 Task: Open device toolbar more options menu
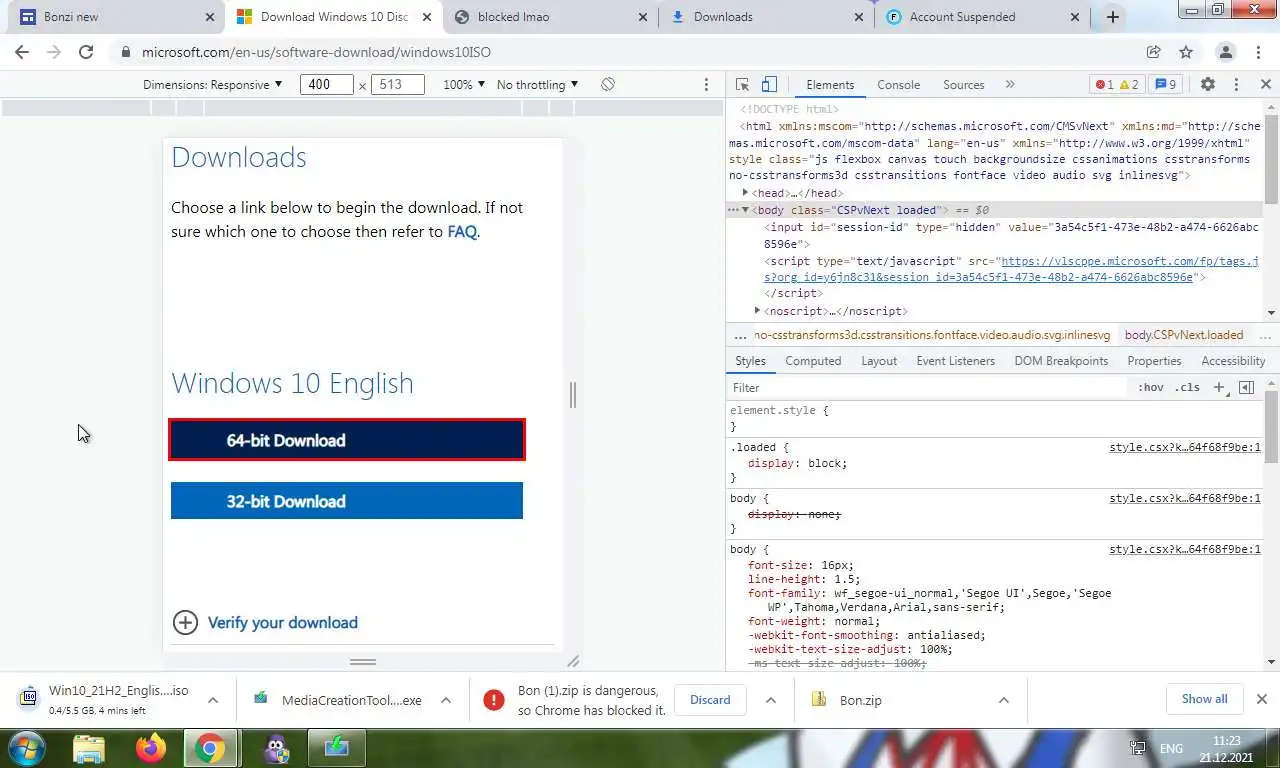pos(706,85)
